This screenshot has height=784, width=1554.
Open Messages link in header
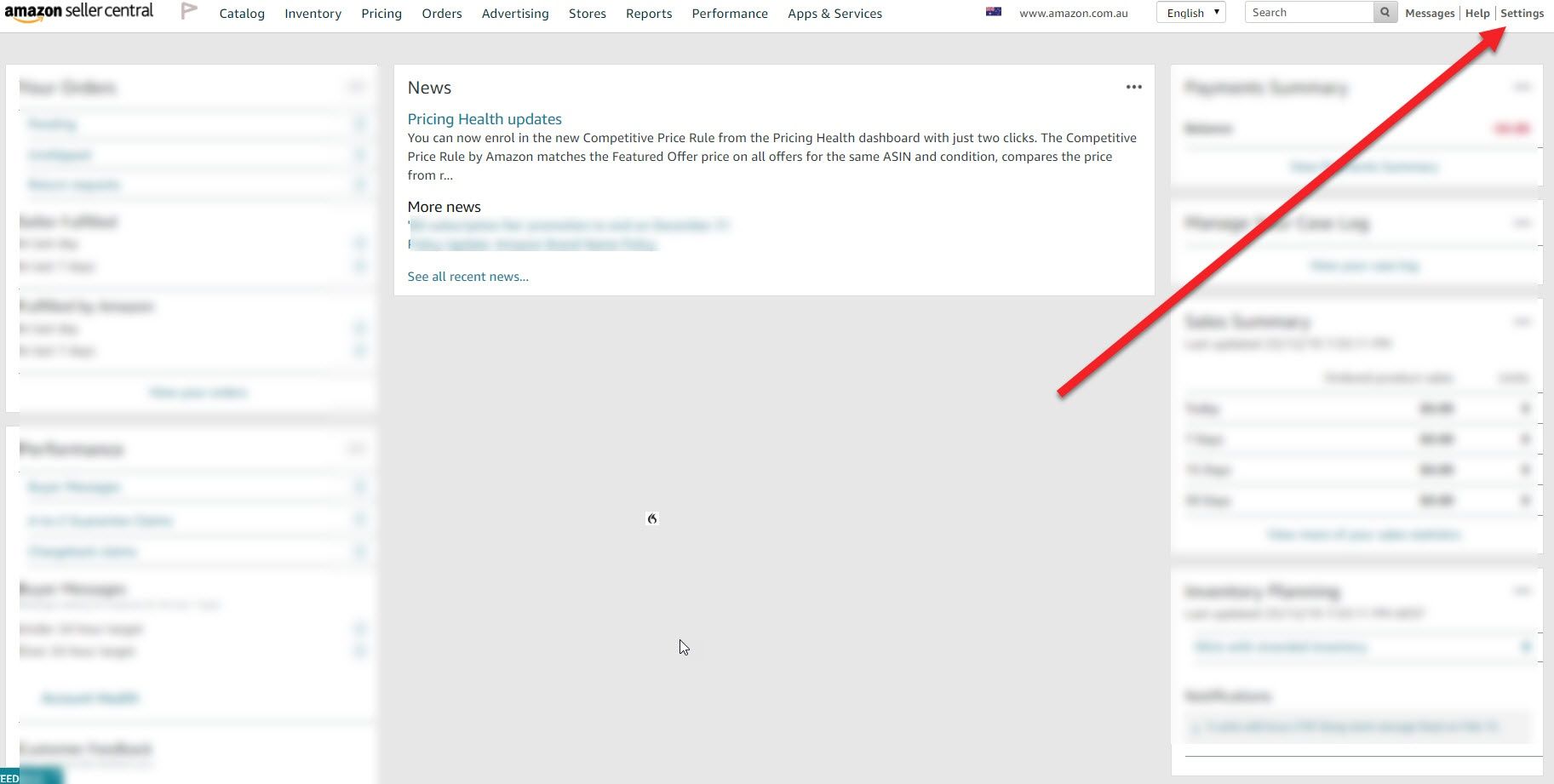tap(1430, 13)
